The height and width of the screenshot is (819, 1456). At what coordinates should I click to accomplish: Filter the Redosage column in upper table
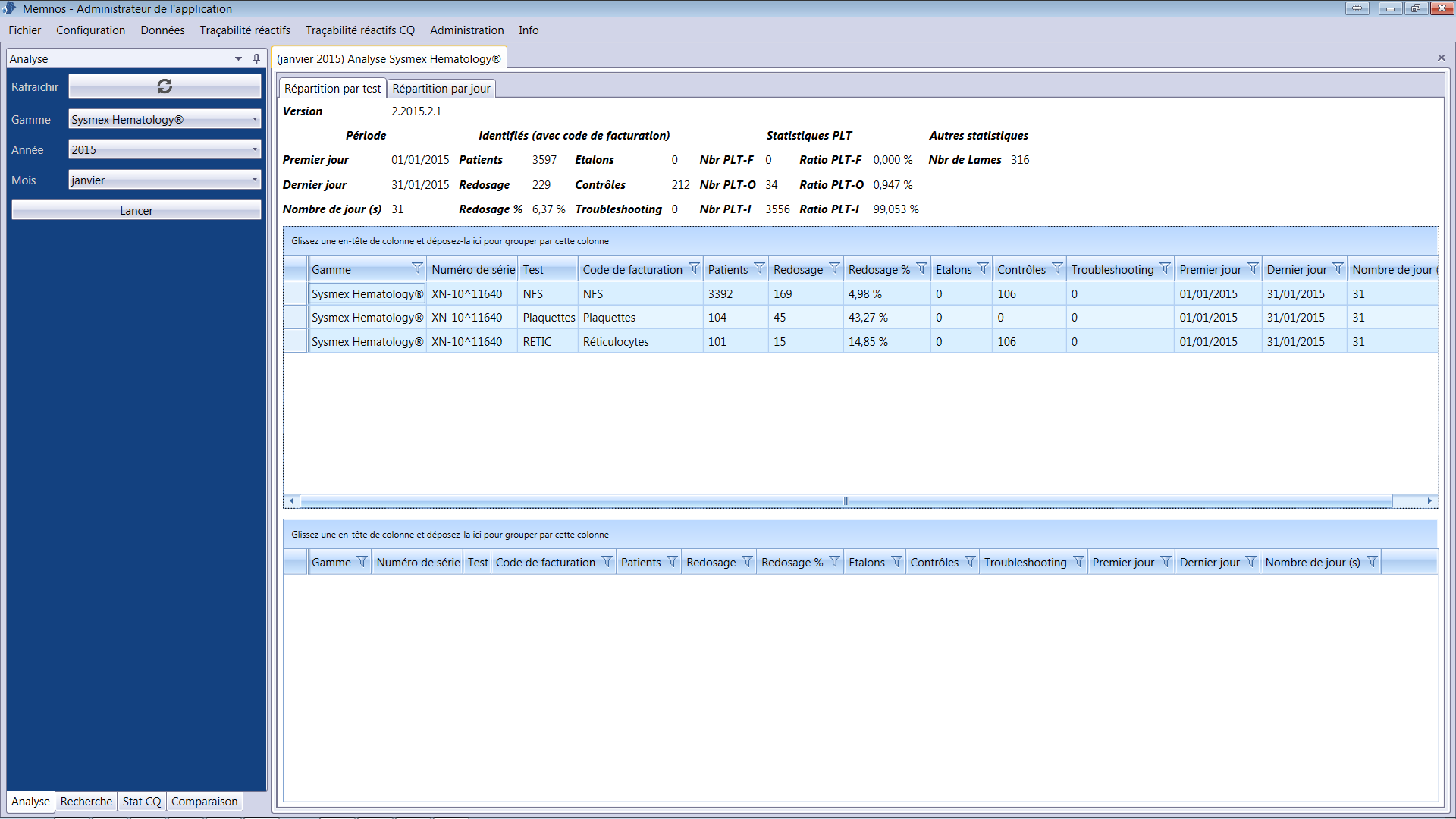click(x=834, y=268)
